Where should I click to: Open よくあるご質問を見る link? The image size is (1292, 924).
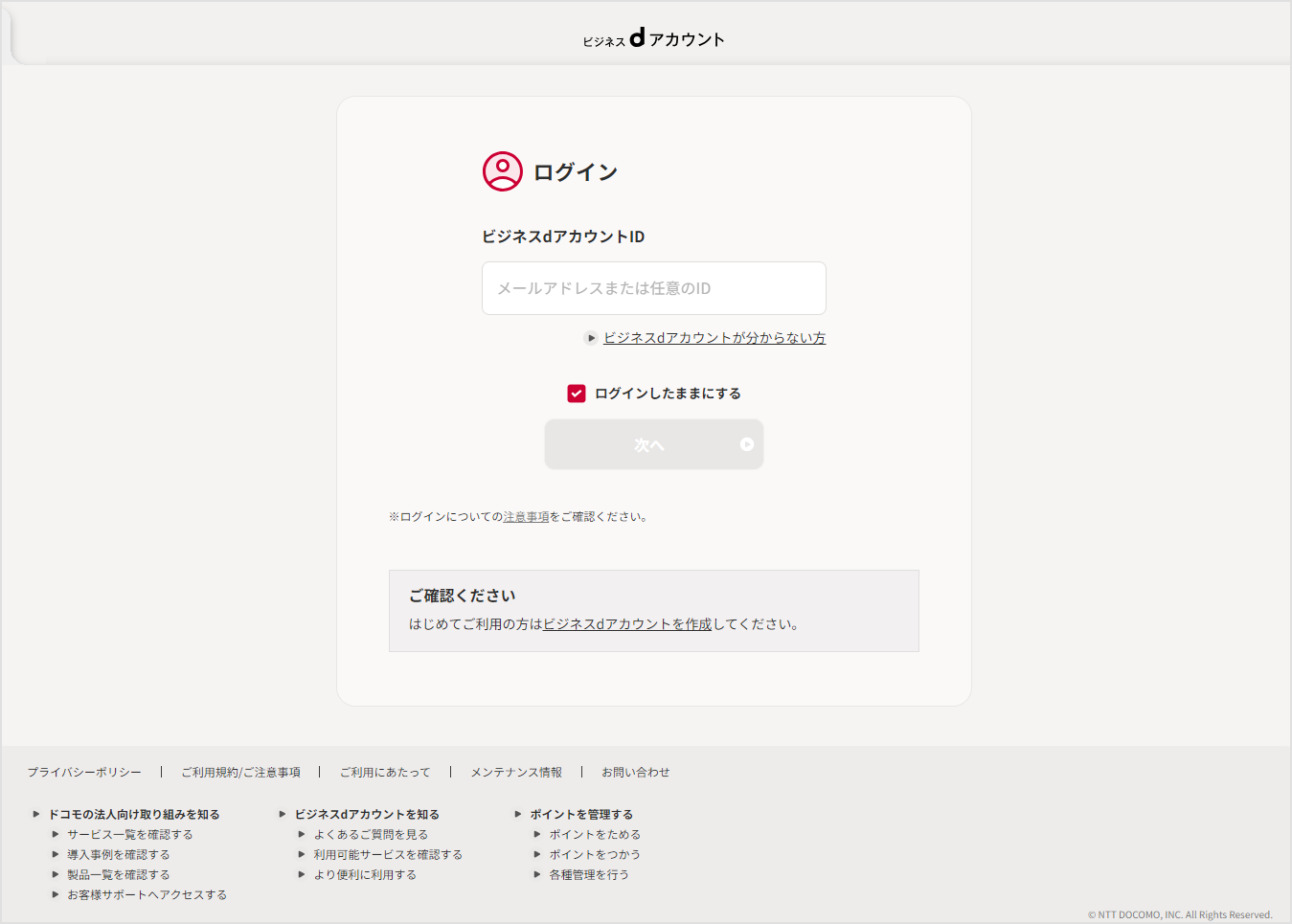coord(372,835)
